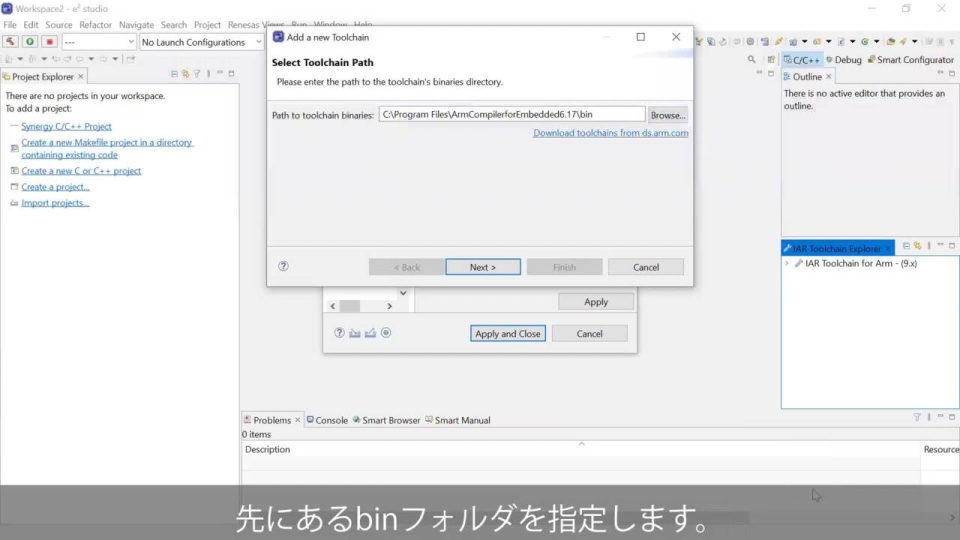The height and width of the screenshot is (540, 960).
Task: Maximize the Project Explorer view
Action: pos(231,73)
